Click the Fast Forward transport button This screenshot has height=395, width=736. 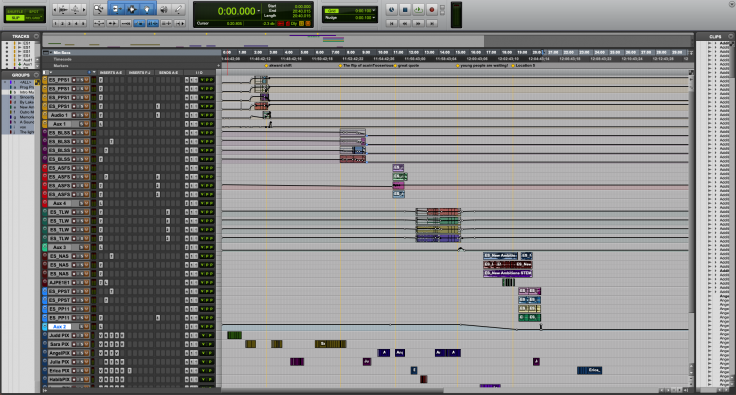click(418, 23)
